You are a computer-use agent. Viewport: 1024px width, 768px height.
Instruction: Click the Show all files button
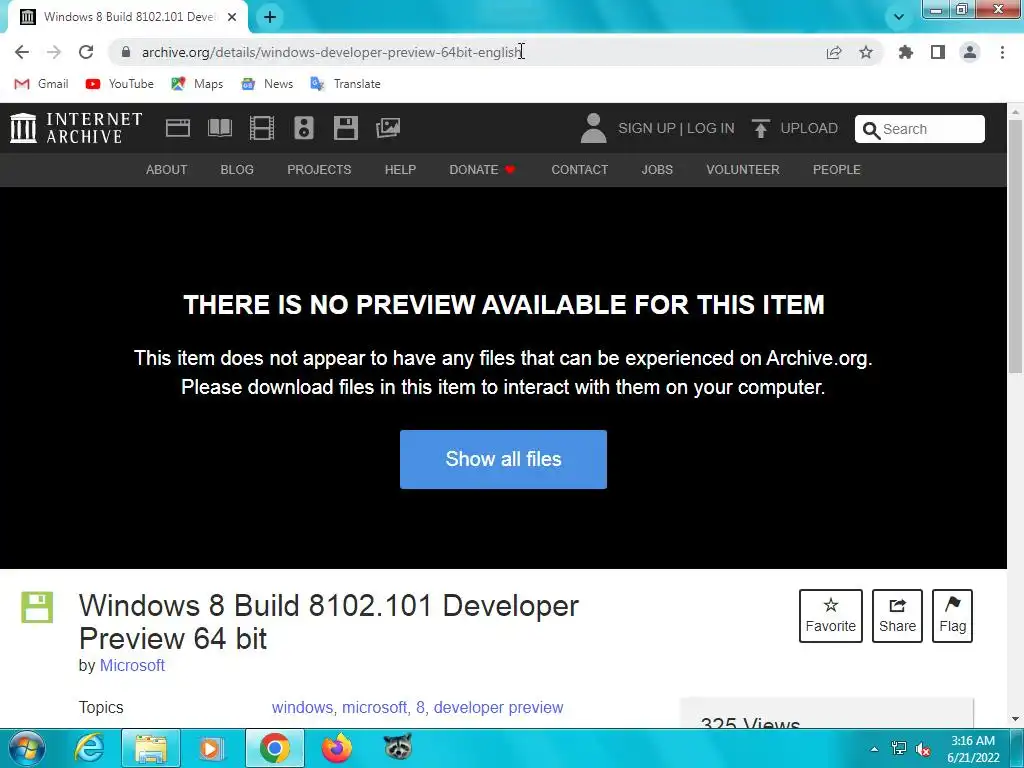504,459
